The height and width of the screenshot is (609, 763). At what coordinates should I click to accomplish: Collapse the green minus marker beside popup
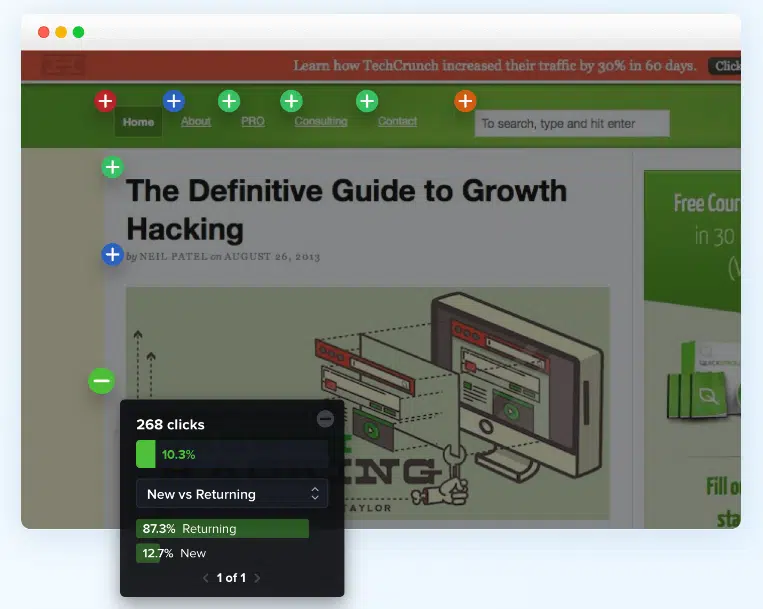point(101,380)
